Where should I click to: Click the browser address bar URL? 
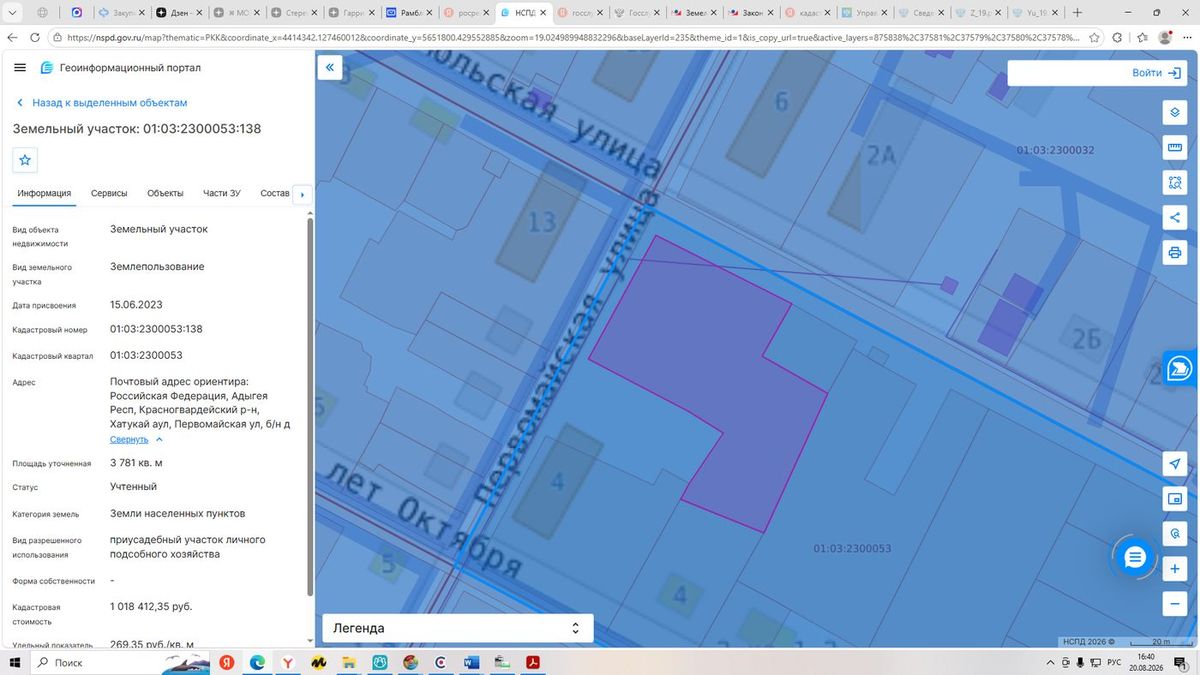point(575,37)
